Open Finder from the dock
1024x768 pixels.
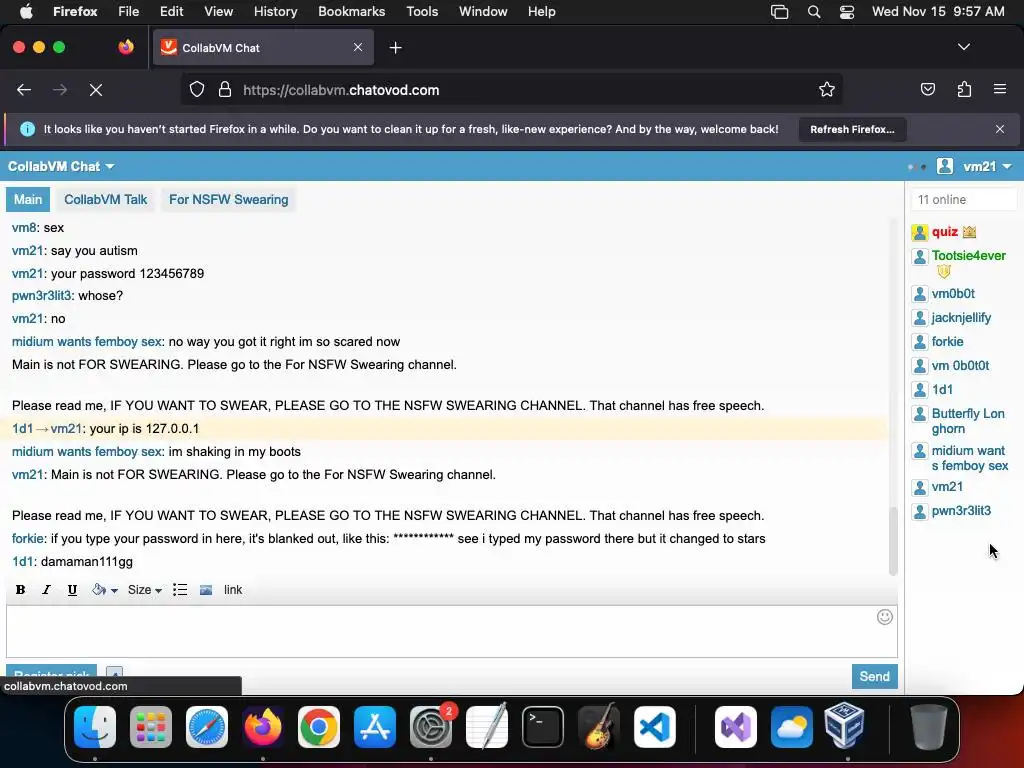[x=95, y=727]
